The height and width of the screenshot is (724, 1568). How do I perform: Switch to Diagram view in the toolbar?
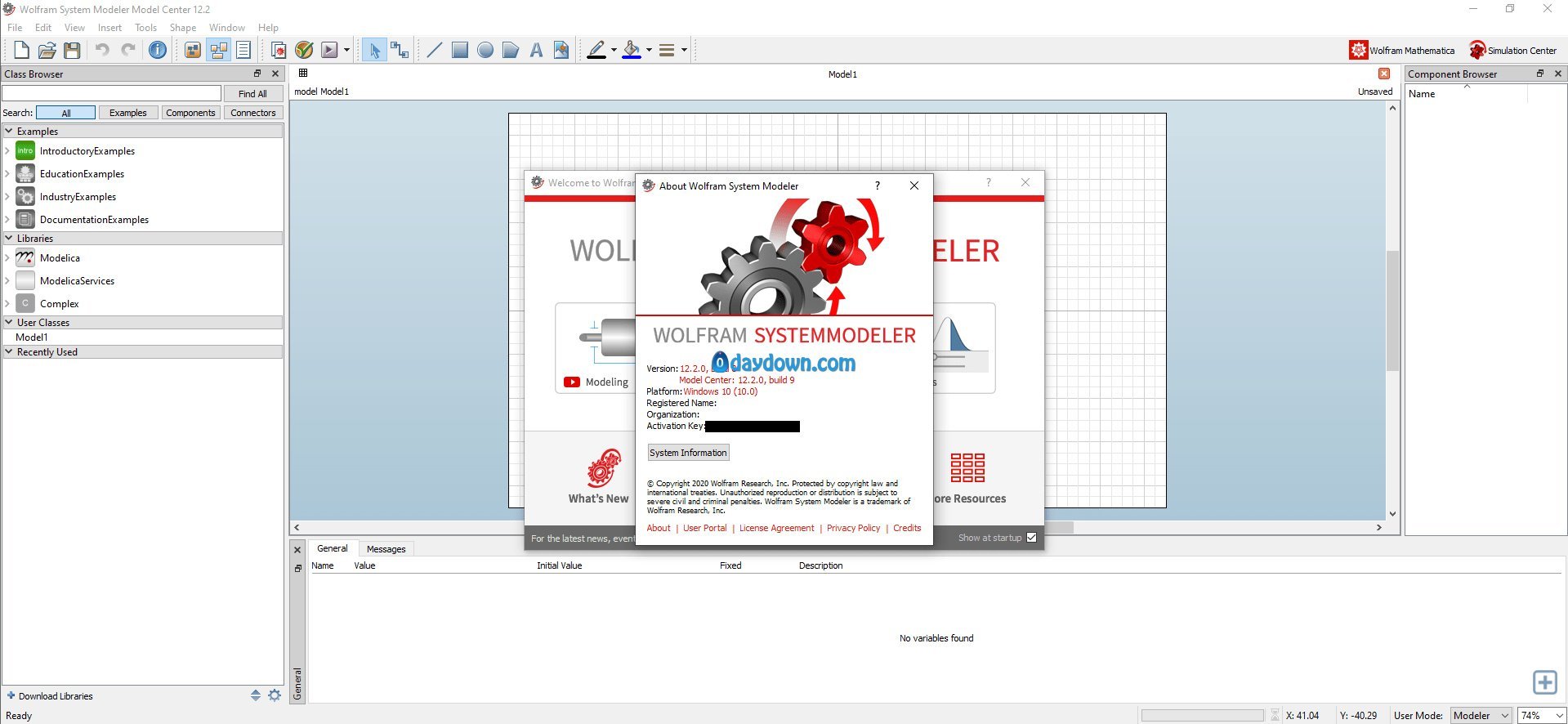coord(219,51)
